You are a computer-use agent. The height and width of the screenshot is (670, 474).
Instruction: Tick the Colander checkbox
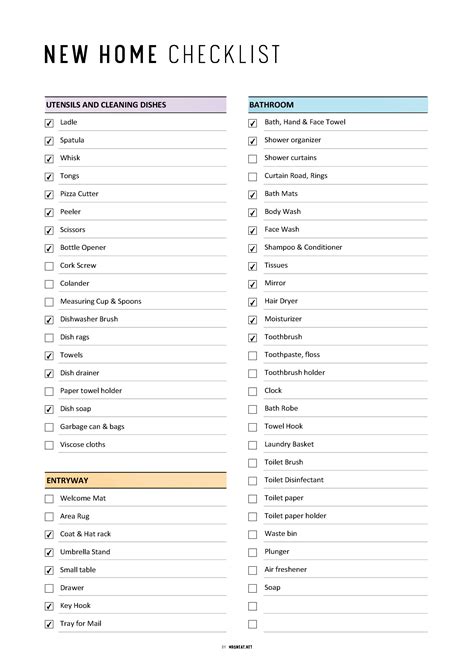49,284
